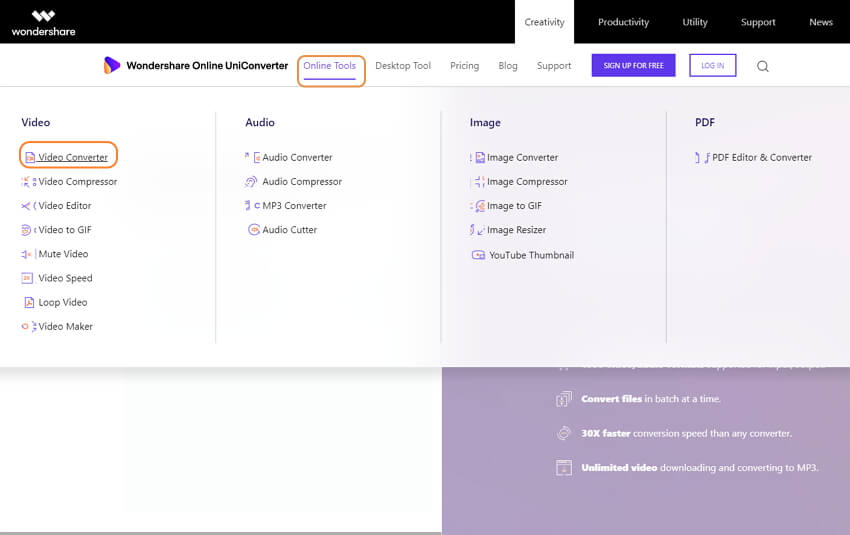Open the Image Resizer link
Viewport: 850px width, 535px height.
click(516, 230)
